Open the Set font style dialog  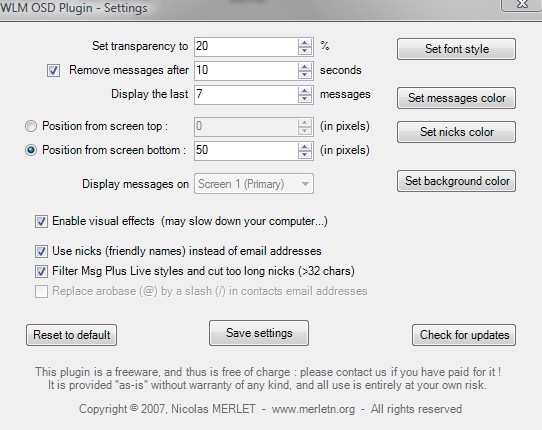pos(456,49)
